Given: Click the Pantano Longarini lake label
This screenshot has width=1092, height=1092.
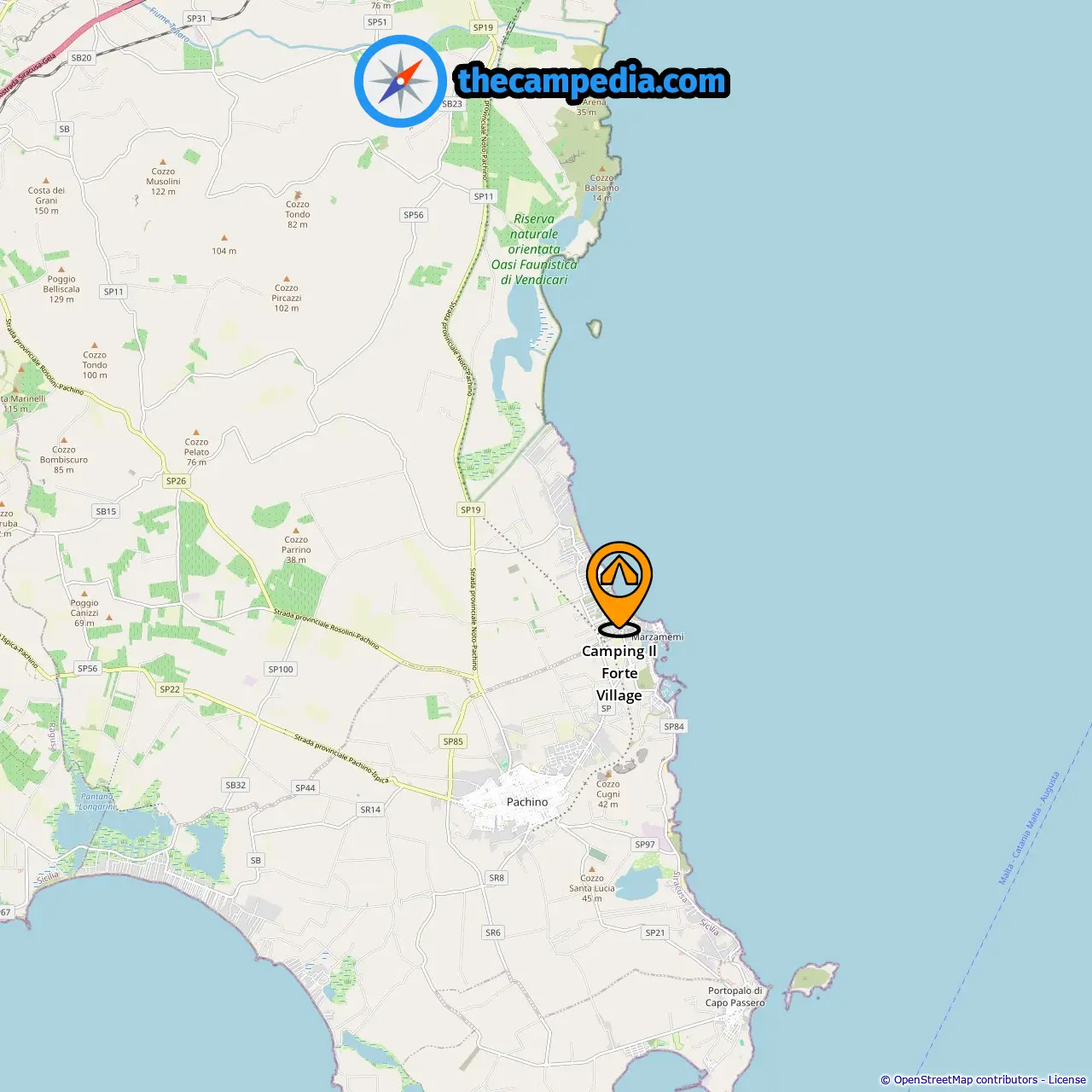Looking at the screenshot, I should [x=96, y=801].
